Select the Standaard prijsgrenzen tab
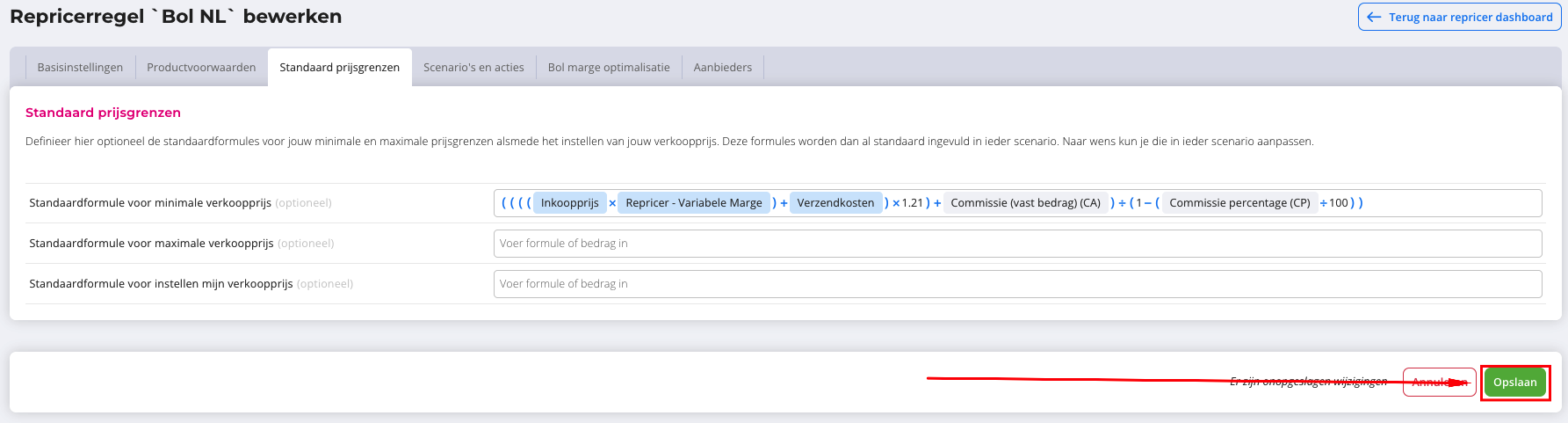Image resolution: width=1568 pixels, height=423 pixels. 339,68
